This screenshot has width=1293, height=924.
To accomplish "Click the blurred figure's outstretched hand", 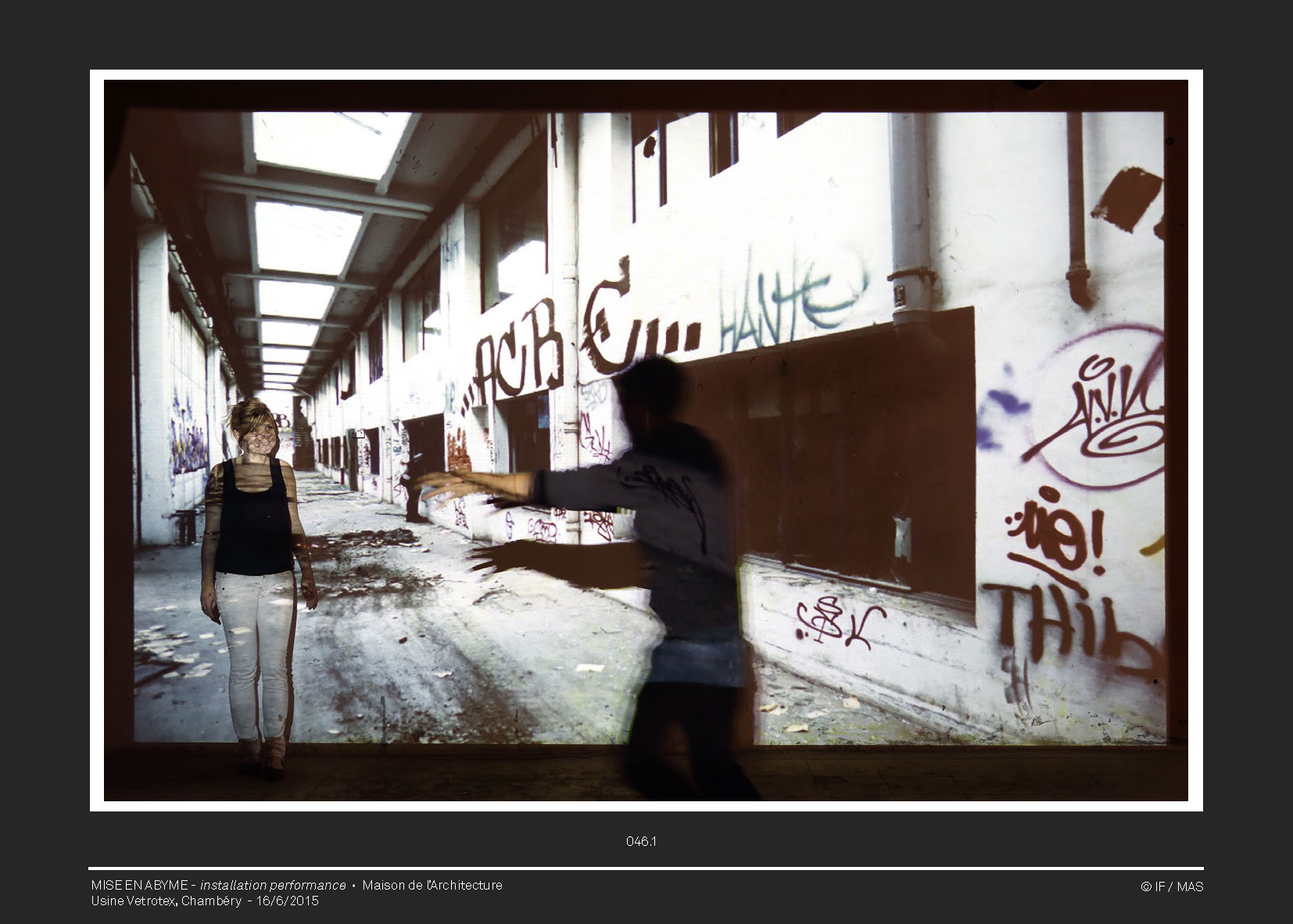I will (442, 485).
